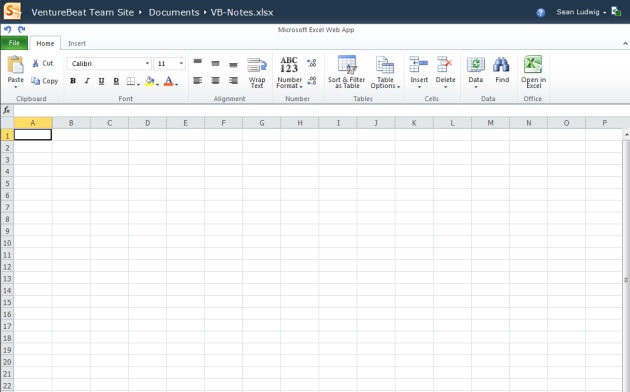Screen dimensions: 630x392
Task: Apply the red font color
Action: (169, 81)
